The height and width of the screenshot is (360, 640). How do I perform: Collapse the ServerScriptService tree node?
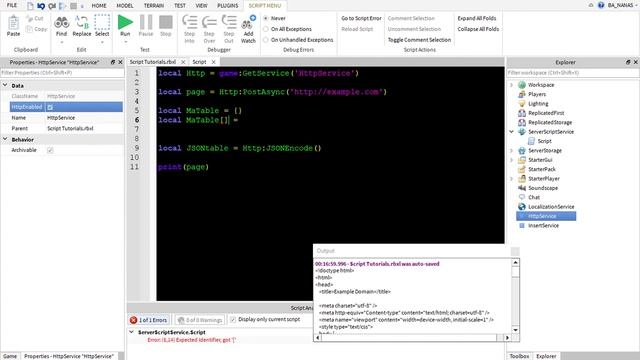(511, 132)
